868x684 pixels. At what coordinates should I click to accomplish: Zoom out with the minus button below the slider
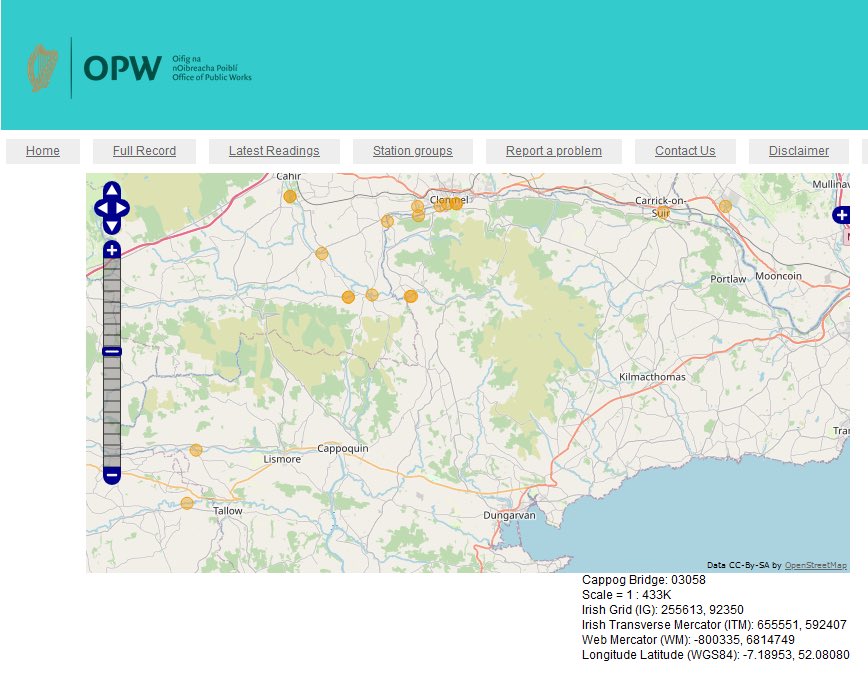tap(110, 474)
